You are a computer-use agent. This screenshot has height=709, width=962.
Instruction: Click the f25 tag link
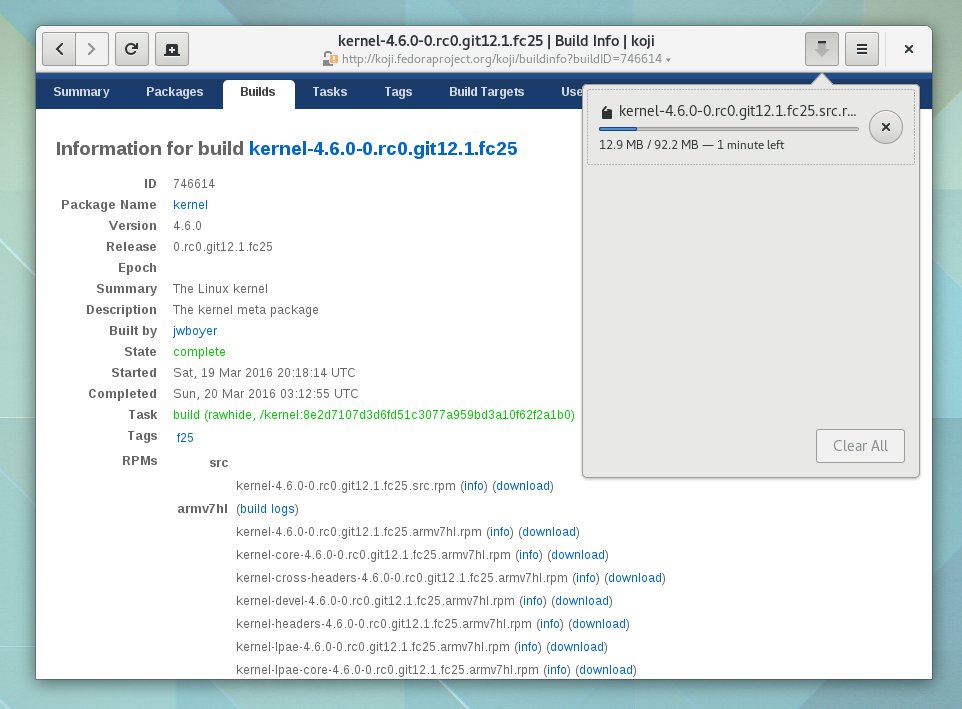(x=185, y=437)
